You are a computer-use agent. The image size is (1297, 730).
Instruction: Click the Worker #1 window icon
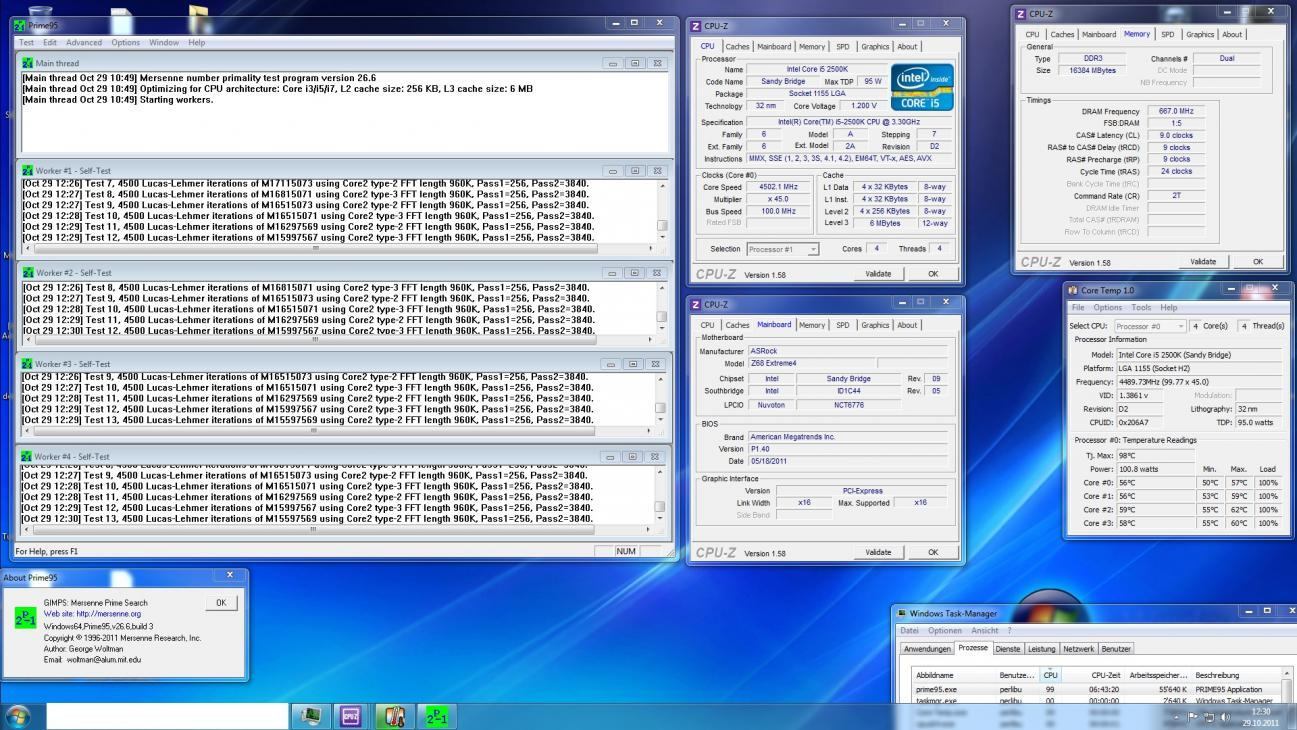pyautogui.click(x=28, y=171)
